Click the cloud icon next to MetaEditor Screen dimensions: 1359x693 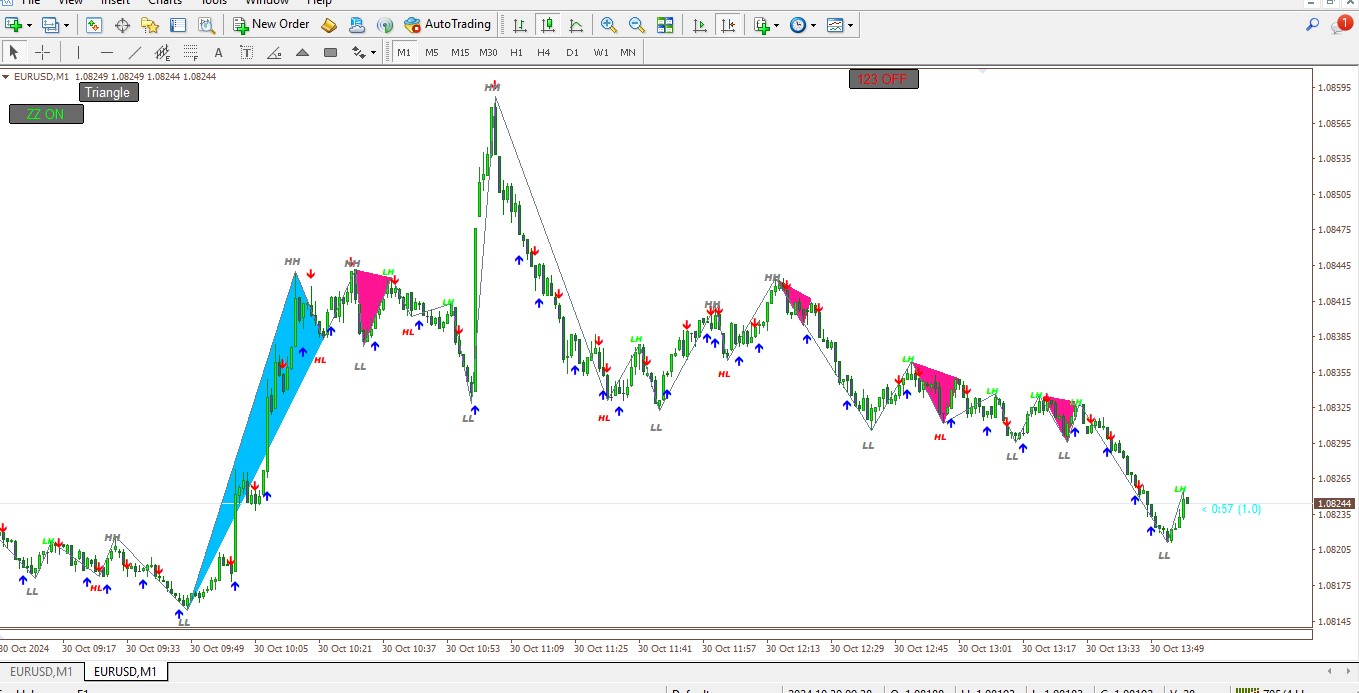(x=357, y=25)
